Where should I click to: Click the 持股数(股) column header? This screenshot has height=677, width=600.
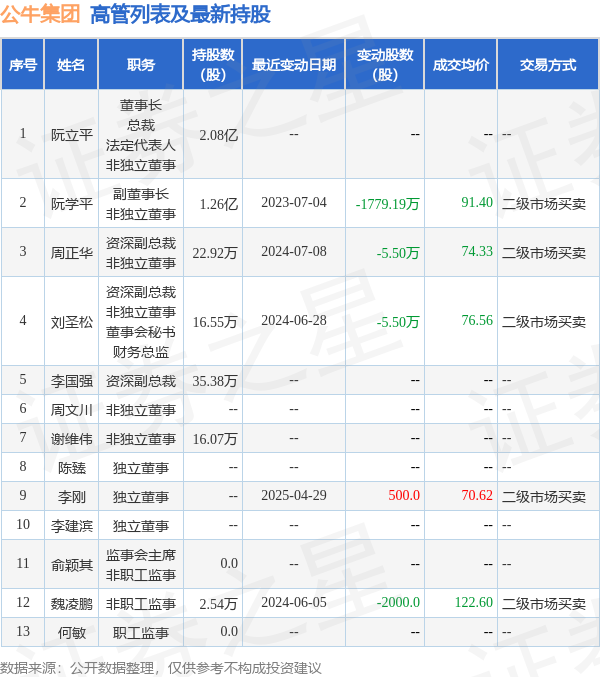pyautogui.click(x=213, y=65)
